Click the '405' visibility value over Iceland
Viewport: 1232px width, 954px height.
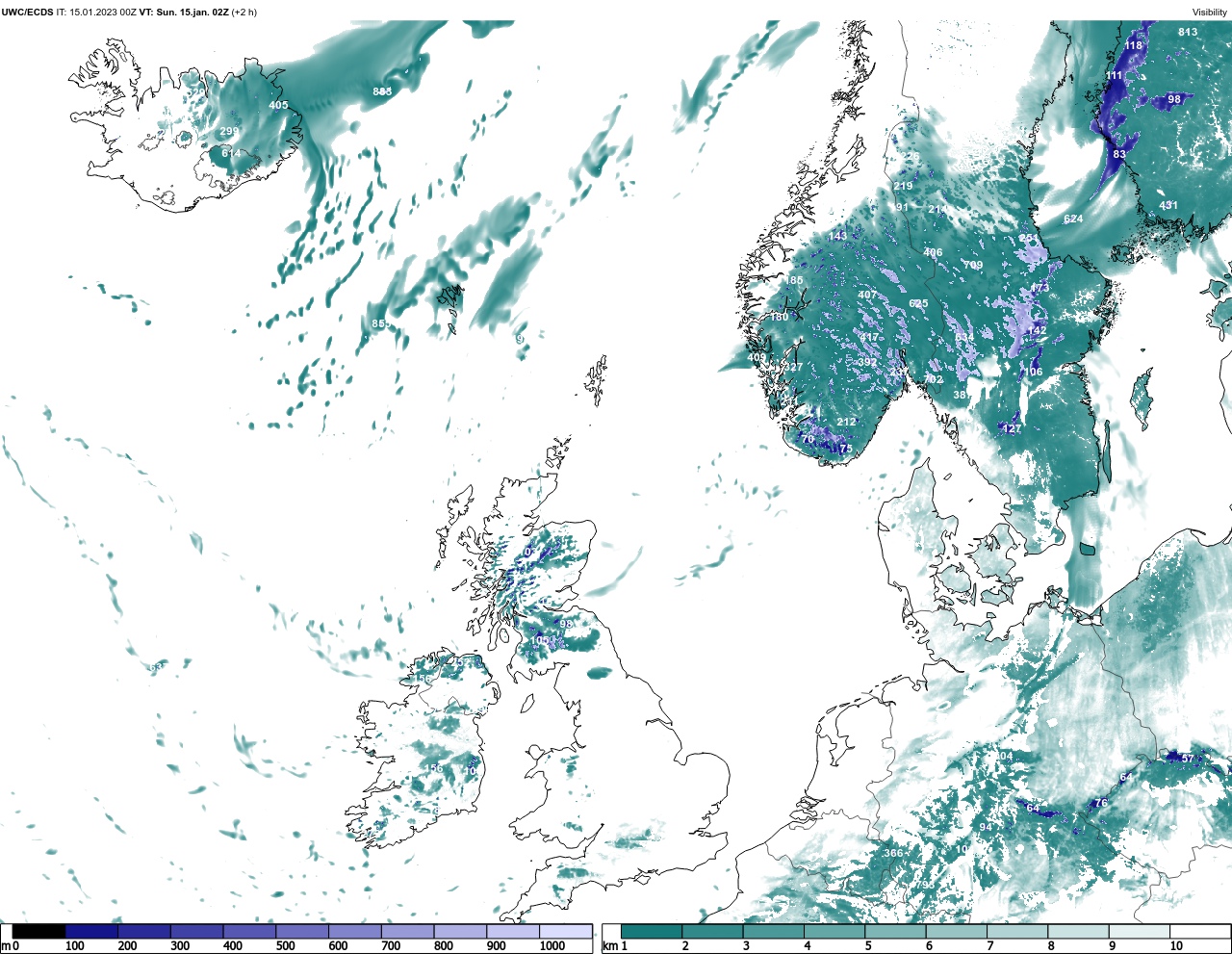[278, 106]
